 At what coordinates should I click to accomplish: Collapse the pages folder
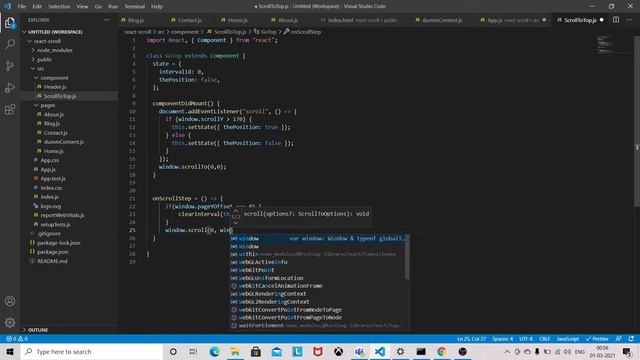pos(47,105)
